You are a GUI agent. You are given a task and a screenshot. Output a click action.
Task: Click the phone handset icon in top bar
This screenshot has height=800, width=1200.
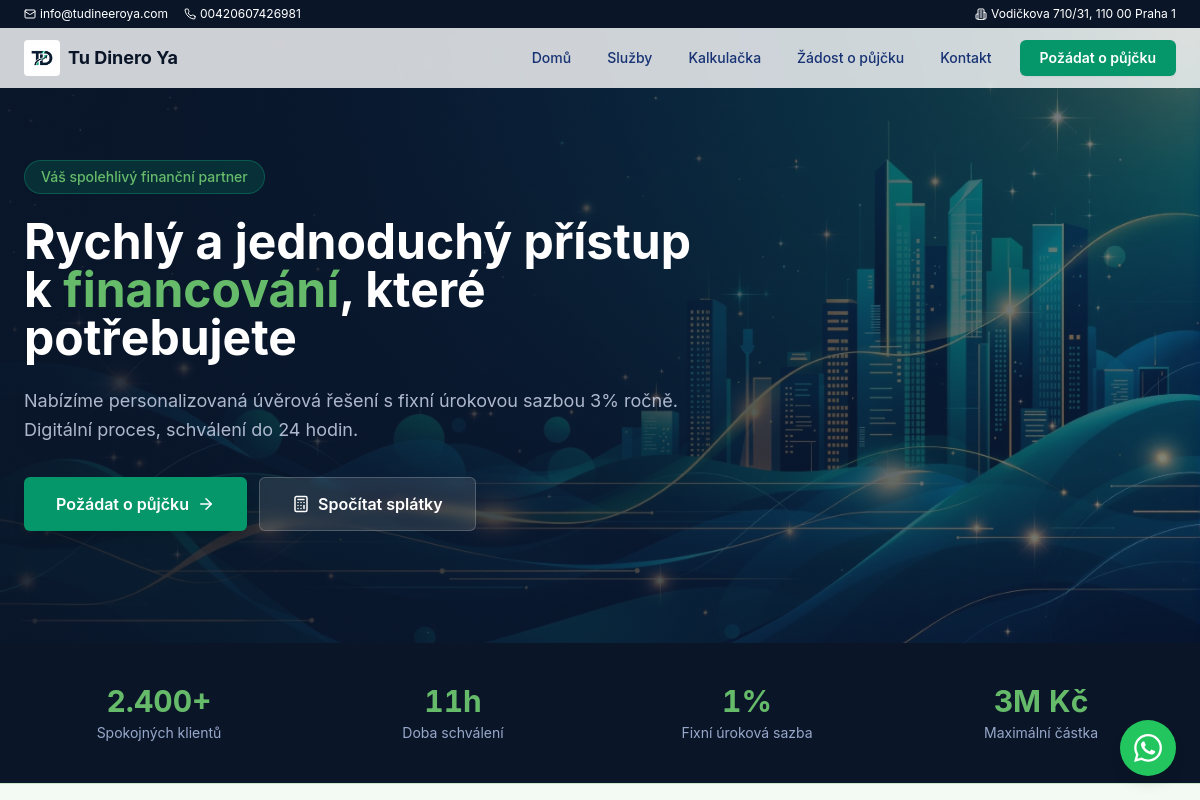(190, 14)
